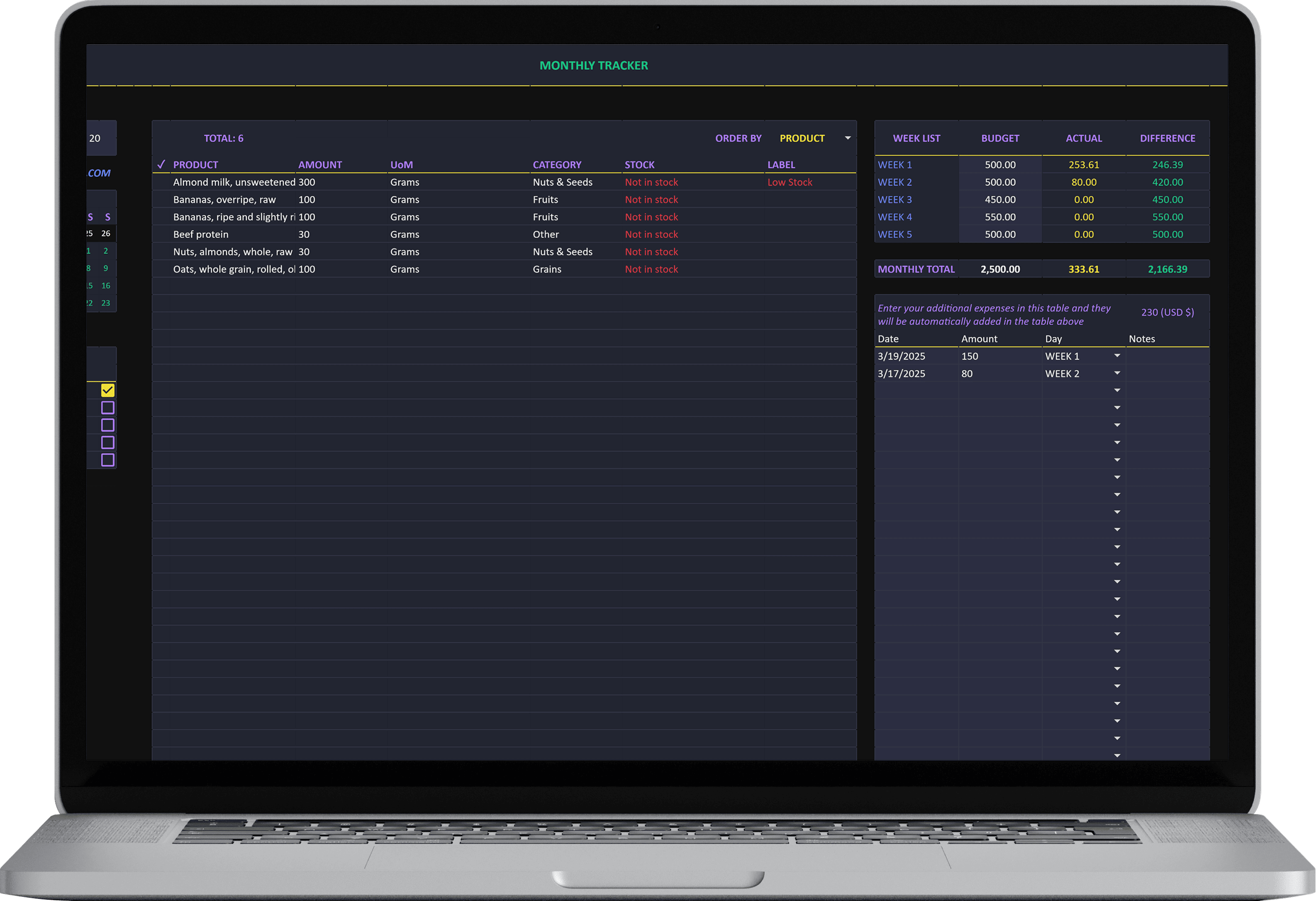Click the checkmark icon beside PRODUCT header
The image size is (1316, 901).
coord(161,164)
